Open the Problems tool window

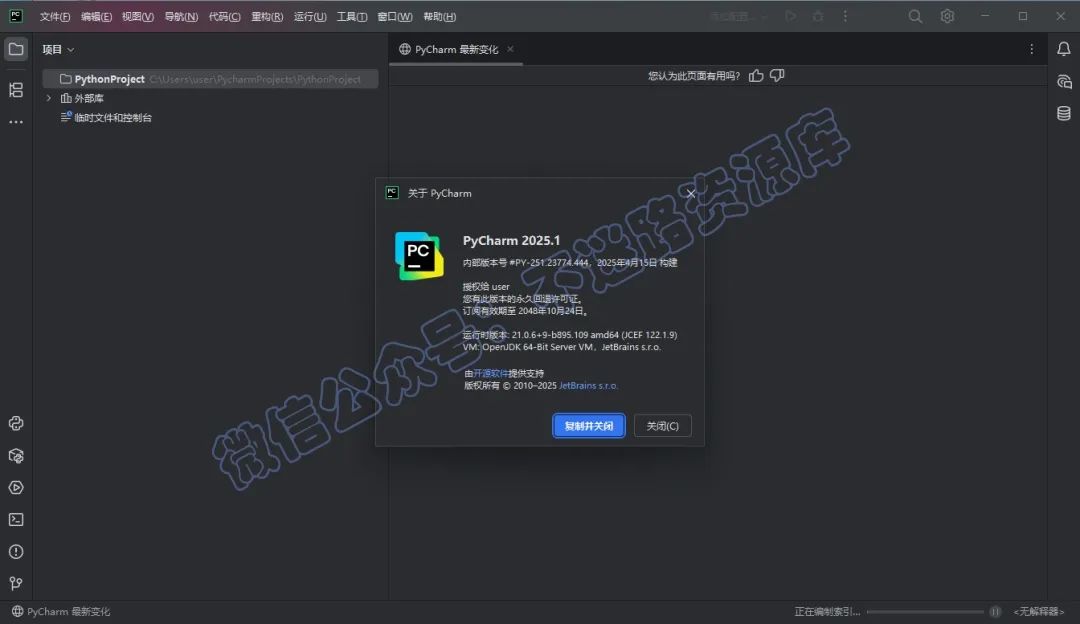(x=16, y=552)
